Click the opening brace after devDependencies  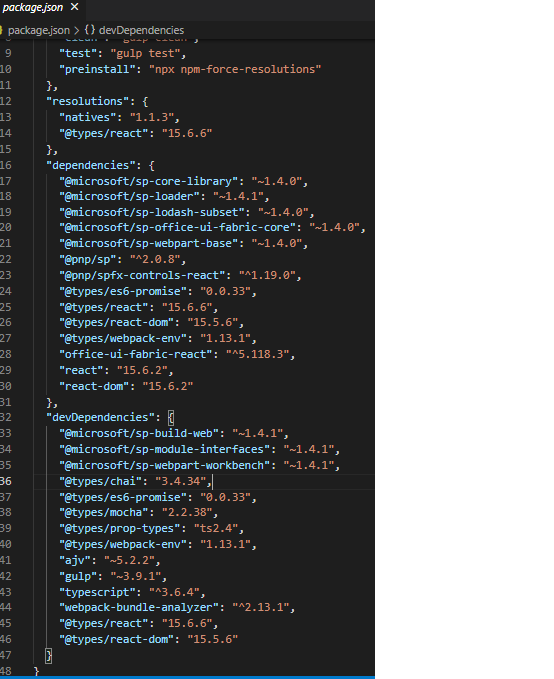pos(171,417)
